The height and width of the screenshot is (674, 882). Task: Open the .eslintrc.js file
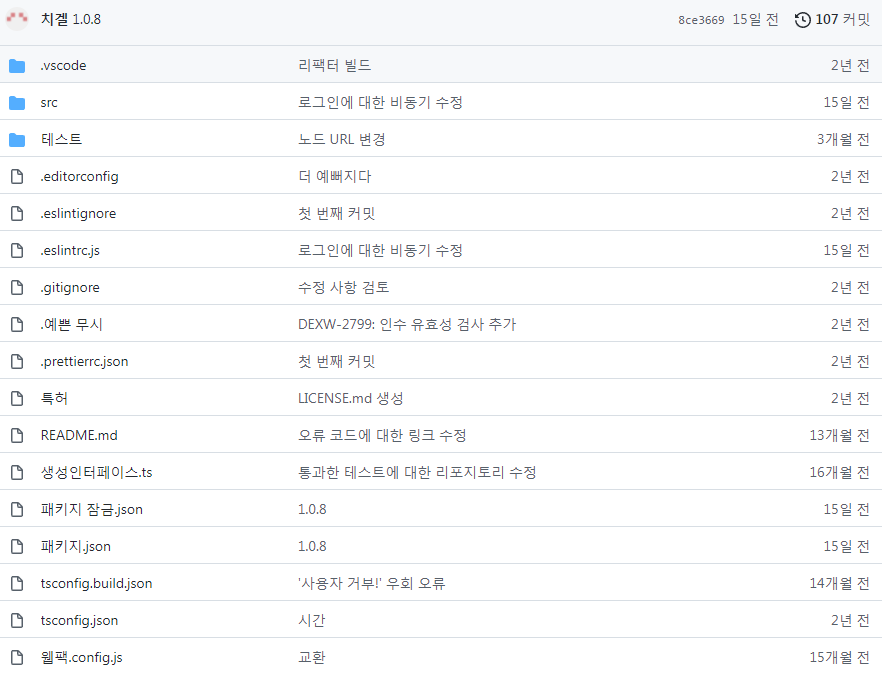[x=70, y=251]
